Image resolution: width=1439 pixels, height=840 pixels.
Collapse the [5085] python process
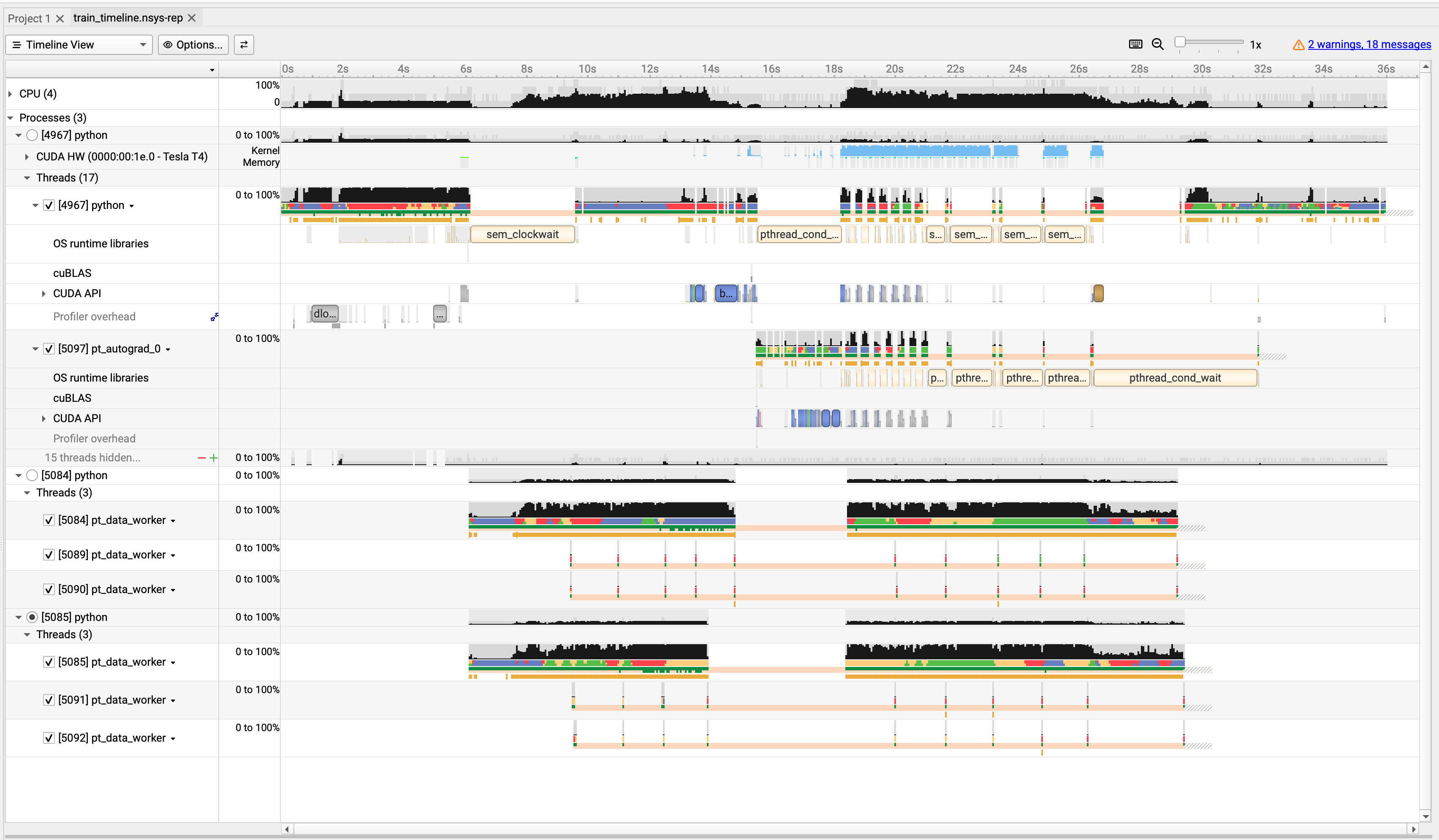point(18,617)
